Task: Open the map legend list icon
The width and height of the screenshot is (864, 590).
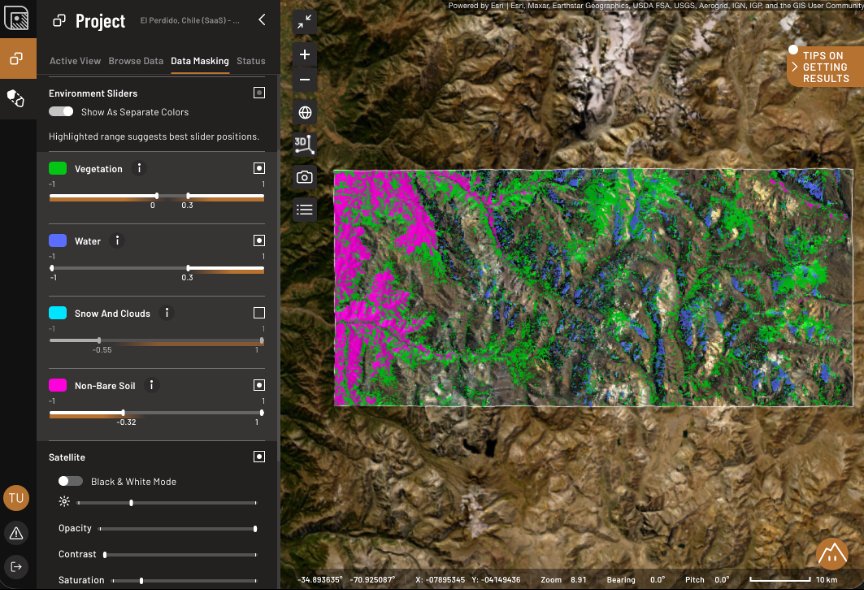Action: (304, 209)
